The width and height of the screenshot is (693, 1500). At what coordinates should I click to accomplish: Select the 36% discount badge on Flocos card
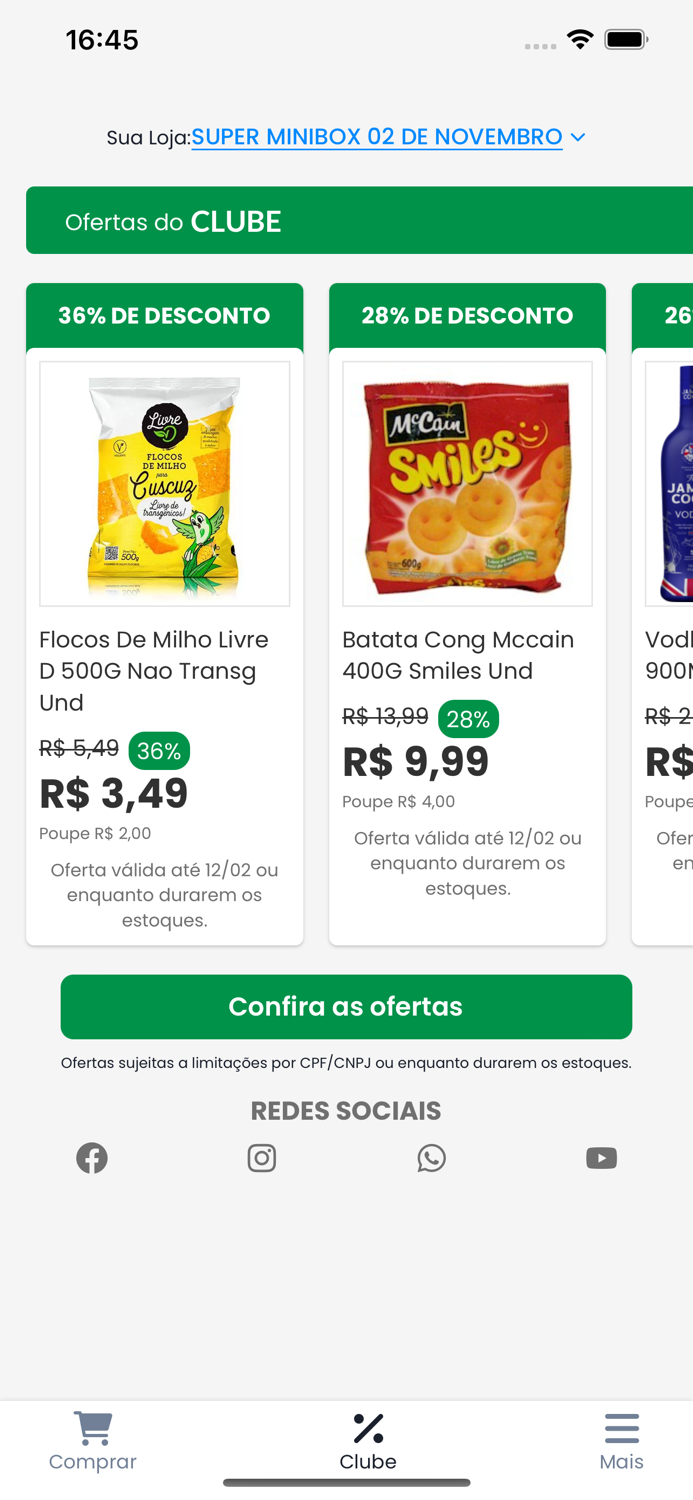(x=159, y=750)
